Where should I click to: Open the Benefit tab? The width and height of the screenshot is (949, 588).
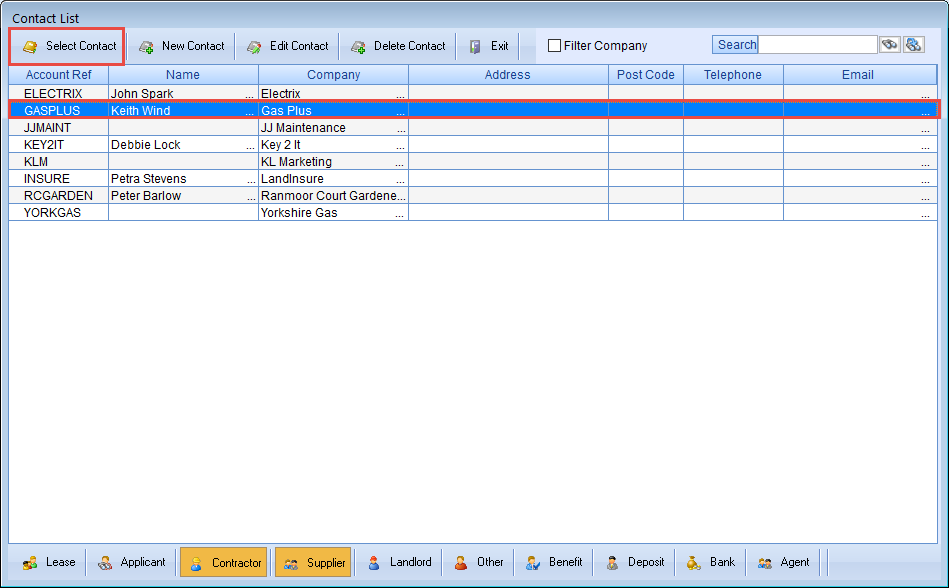click(x=554, y=563)
